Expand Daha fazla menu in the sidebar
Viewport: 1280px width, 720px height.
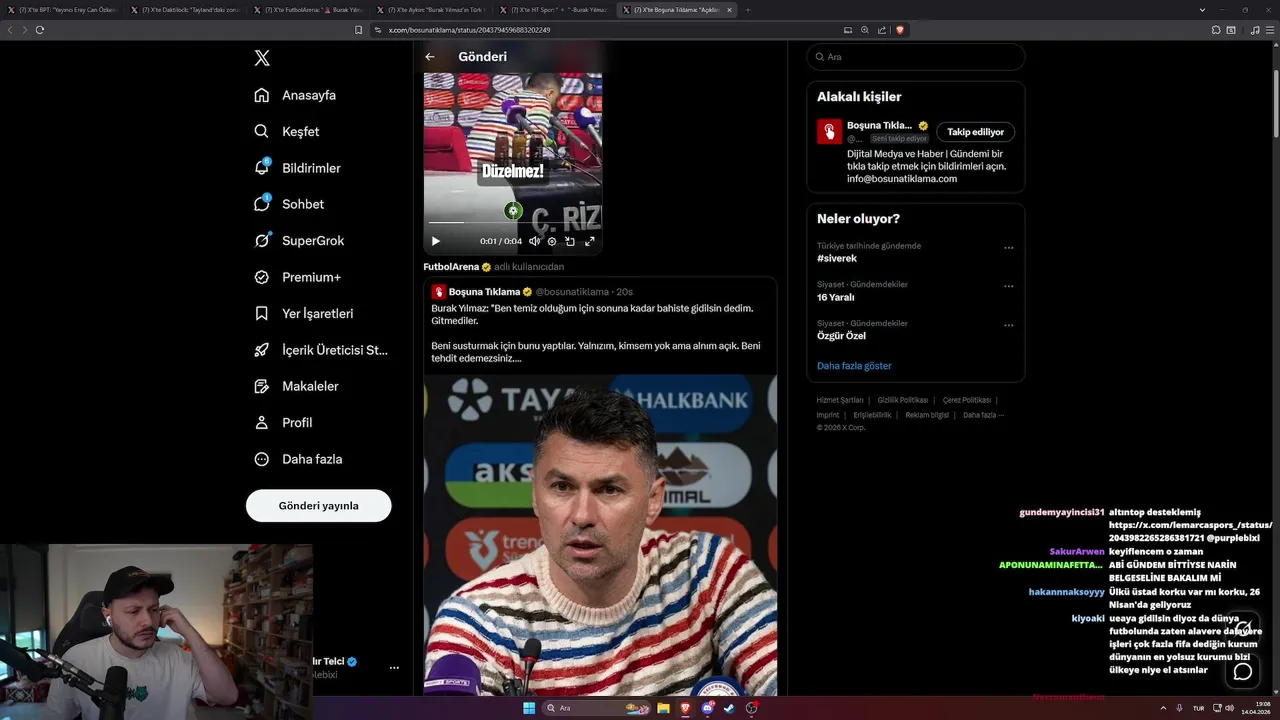(298, 459)
